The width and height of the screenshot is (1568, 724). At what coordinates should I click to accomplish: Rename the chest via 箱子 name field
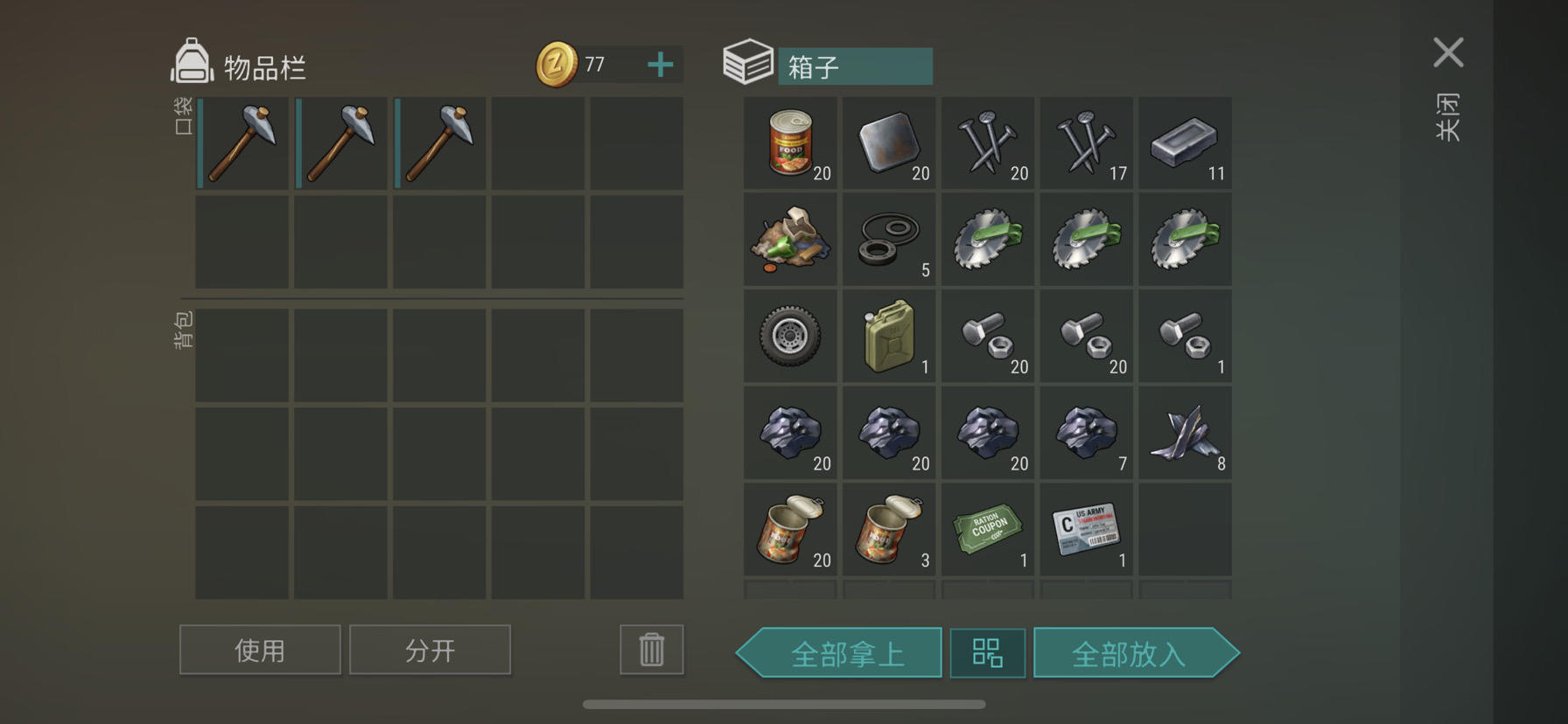tap(855, 66)
